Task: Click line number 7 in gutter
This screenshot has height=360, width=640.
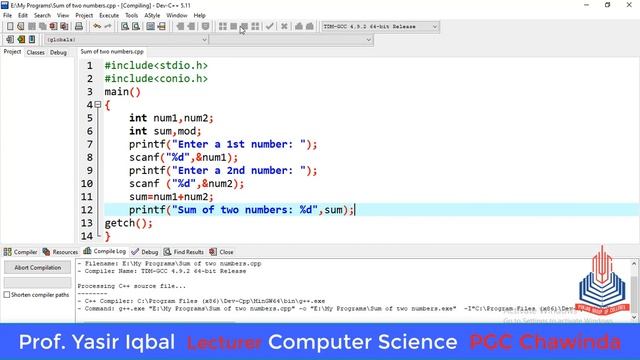Action: (90, 144)
